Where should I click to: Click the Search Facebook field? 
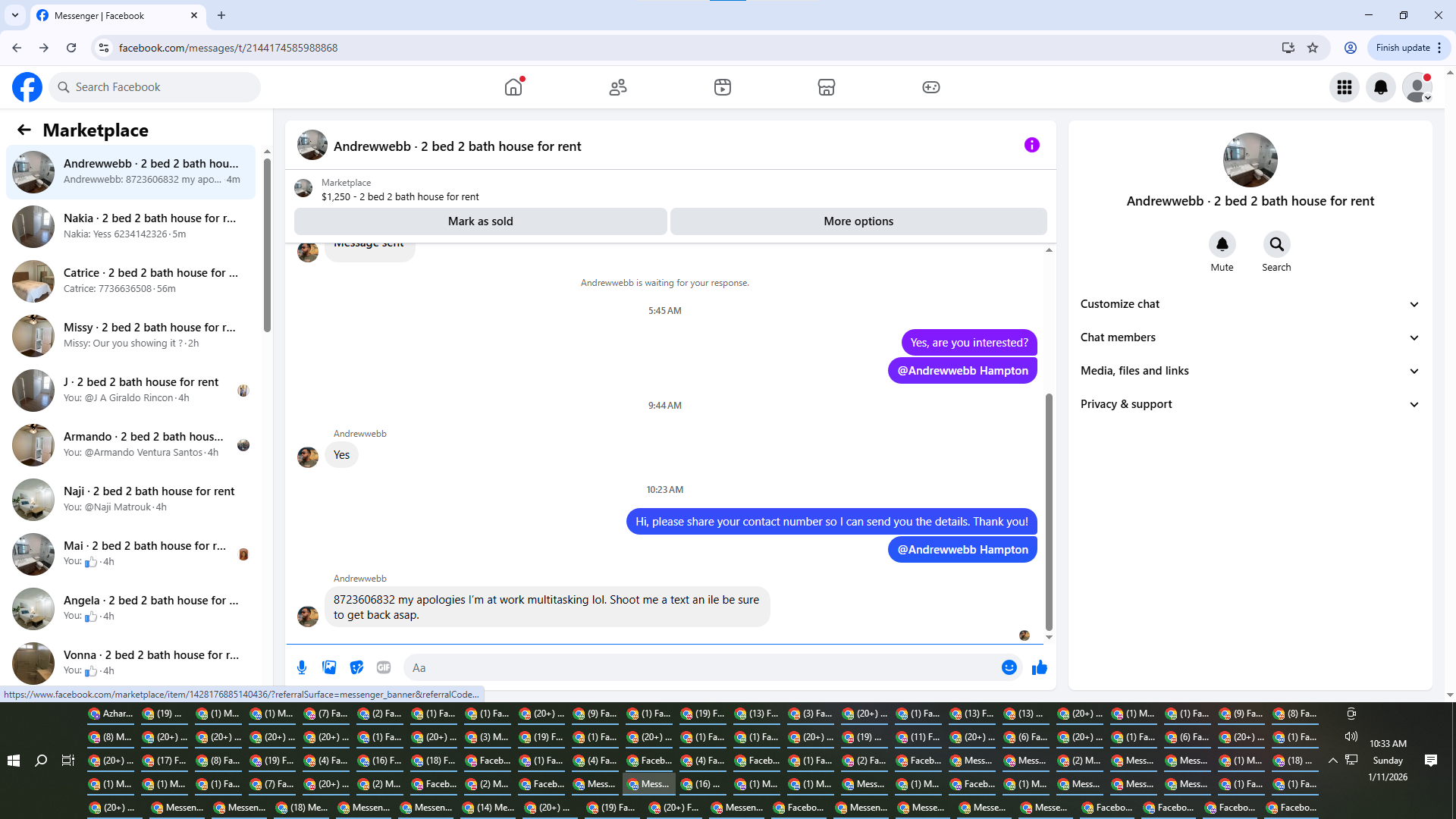tap(155, 87)
